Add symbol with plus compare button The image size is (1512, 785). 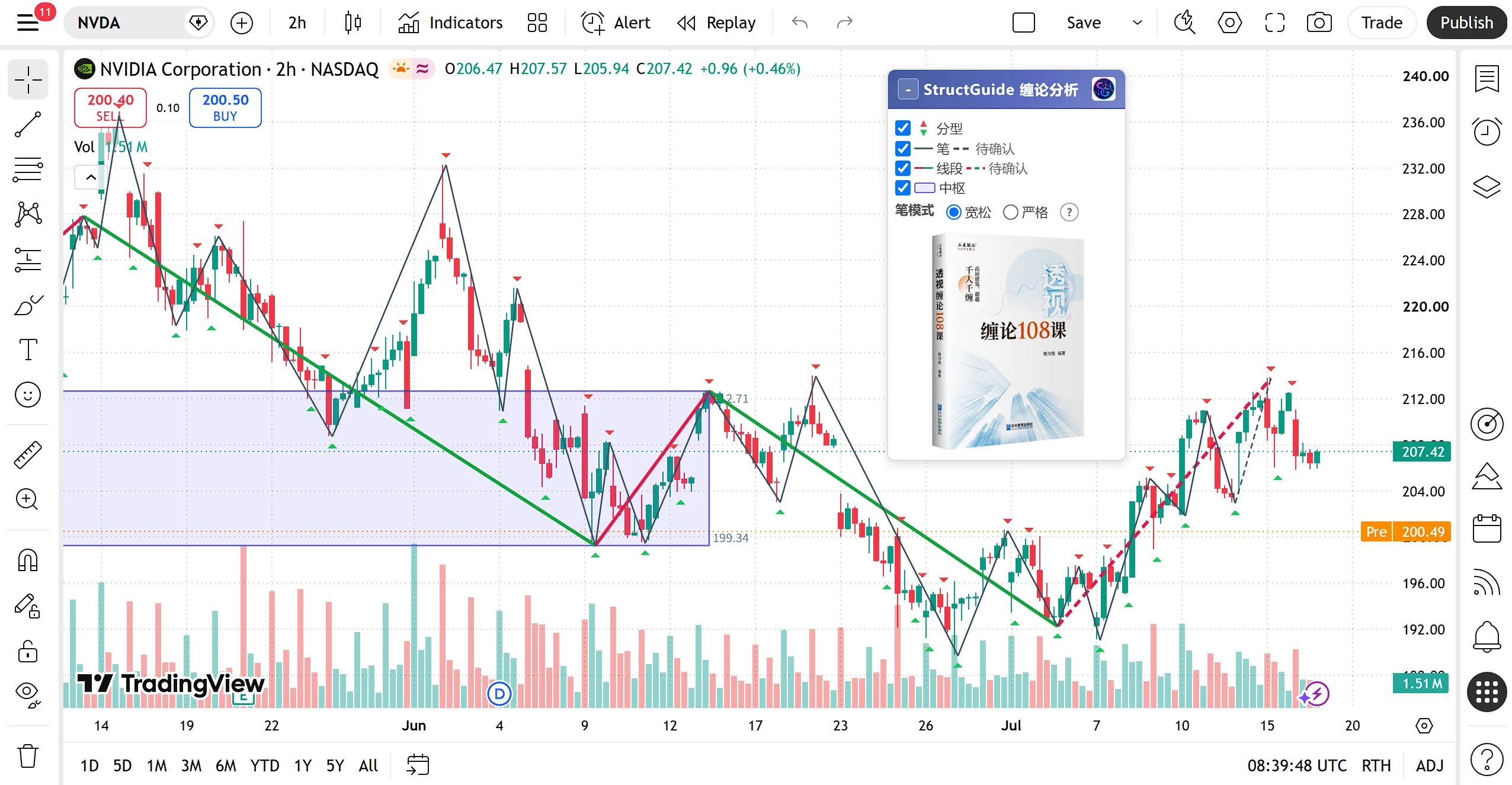pos(241,23)
